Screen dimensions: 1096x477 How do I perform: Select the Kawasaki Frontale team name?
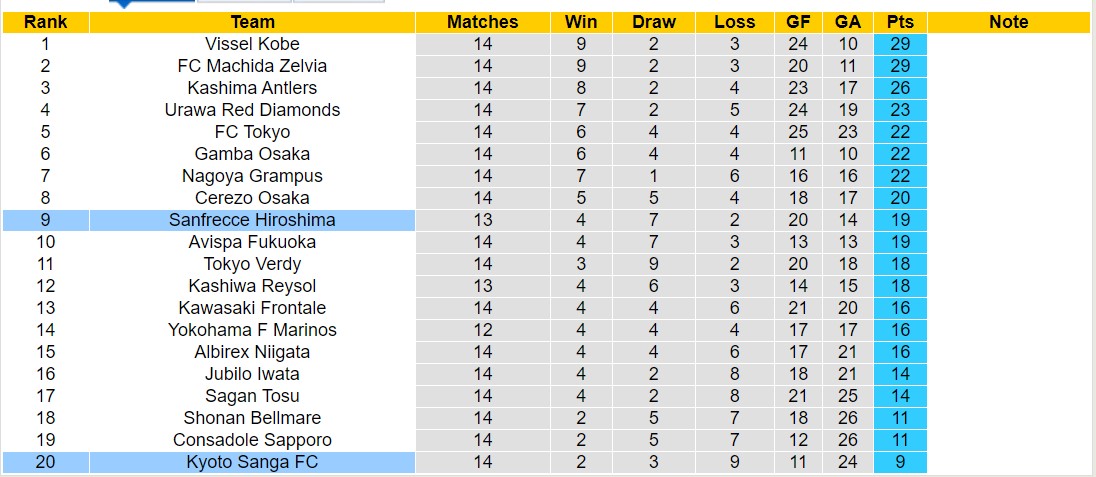coord(252,308)
